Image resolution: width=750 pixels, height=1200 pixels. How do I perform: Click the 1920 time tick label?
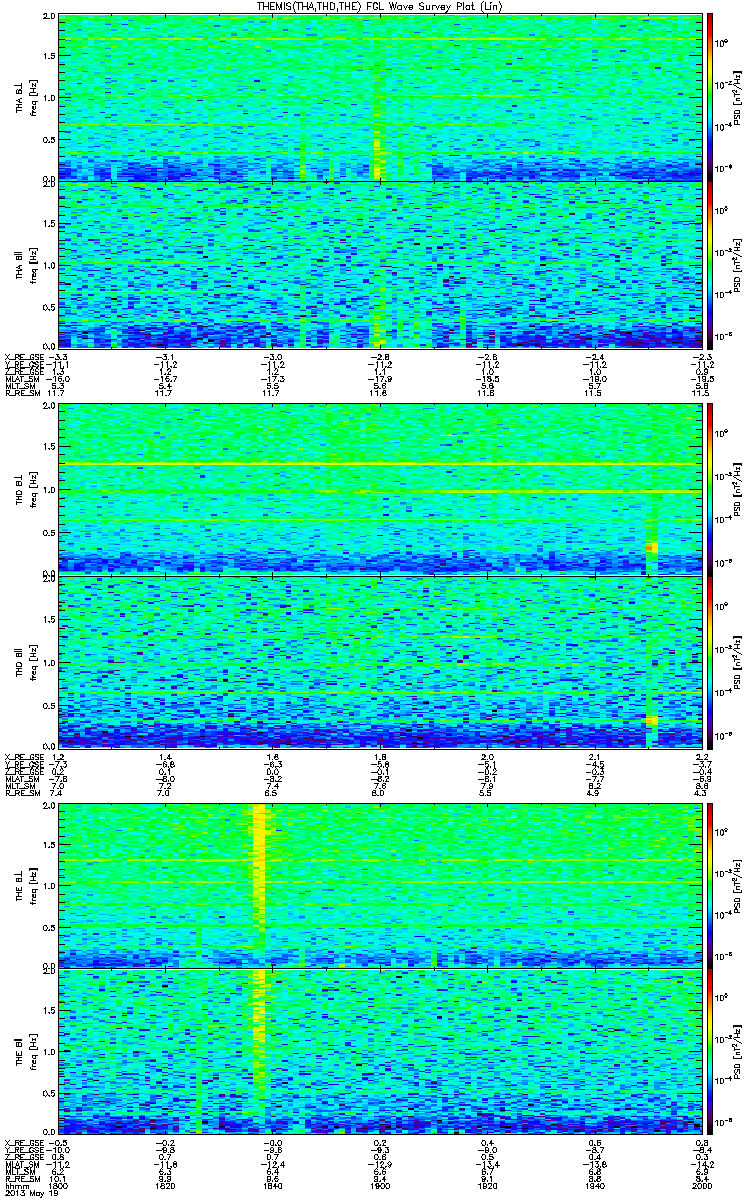(487, 1185)
